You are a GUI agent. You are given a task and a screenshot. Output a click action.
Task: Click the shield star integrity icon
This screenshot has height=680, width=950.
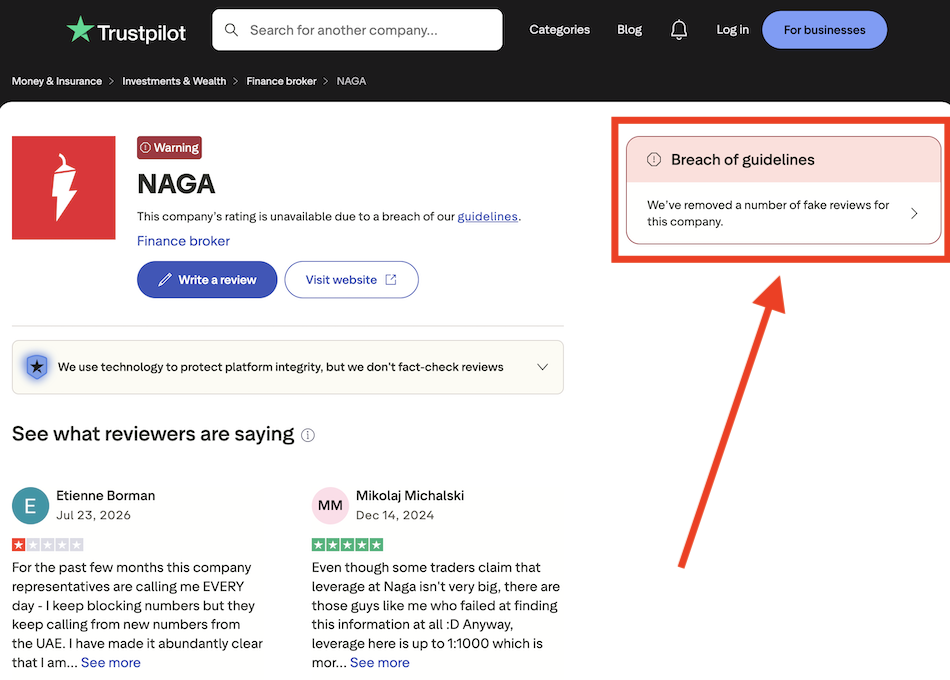coord(37,367)
